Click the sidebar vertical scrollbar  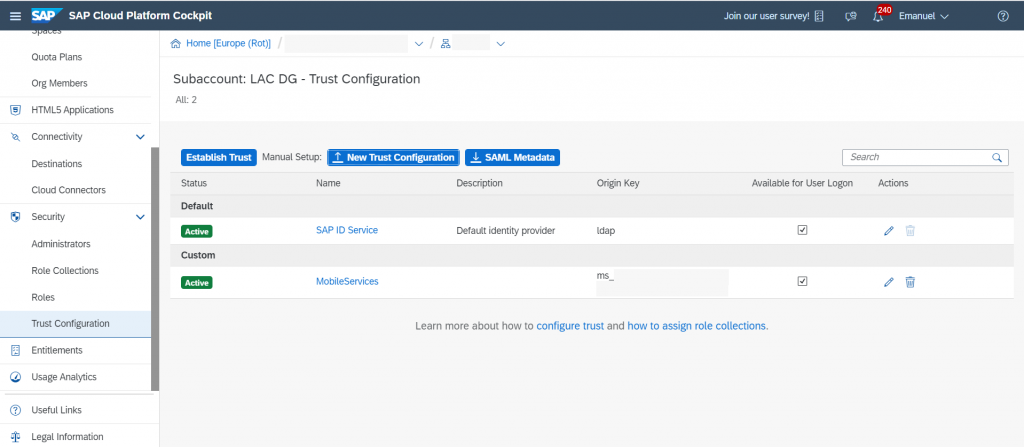pos(155,269)
